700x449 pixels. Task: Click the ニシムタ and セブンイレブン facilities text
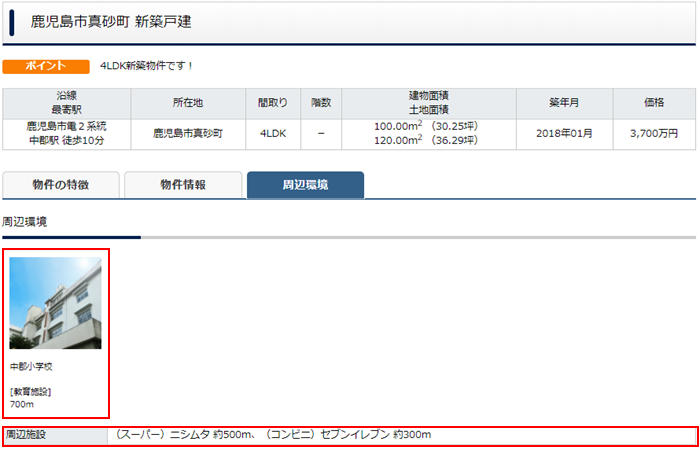click(x=273, y=436)
